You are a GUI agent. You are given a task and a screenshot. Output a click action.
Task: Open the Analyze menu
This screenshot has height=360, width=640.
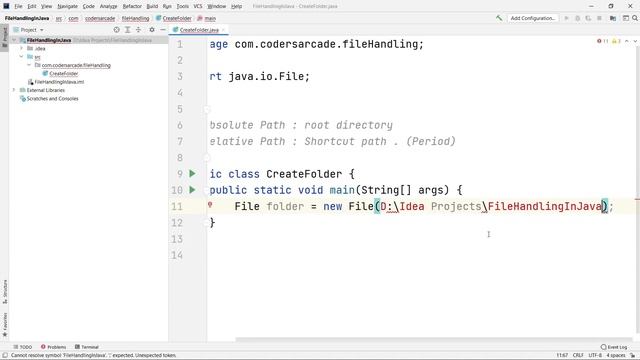(x=108, y=6)
